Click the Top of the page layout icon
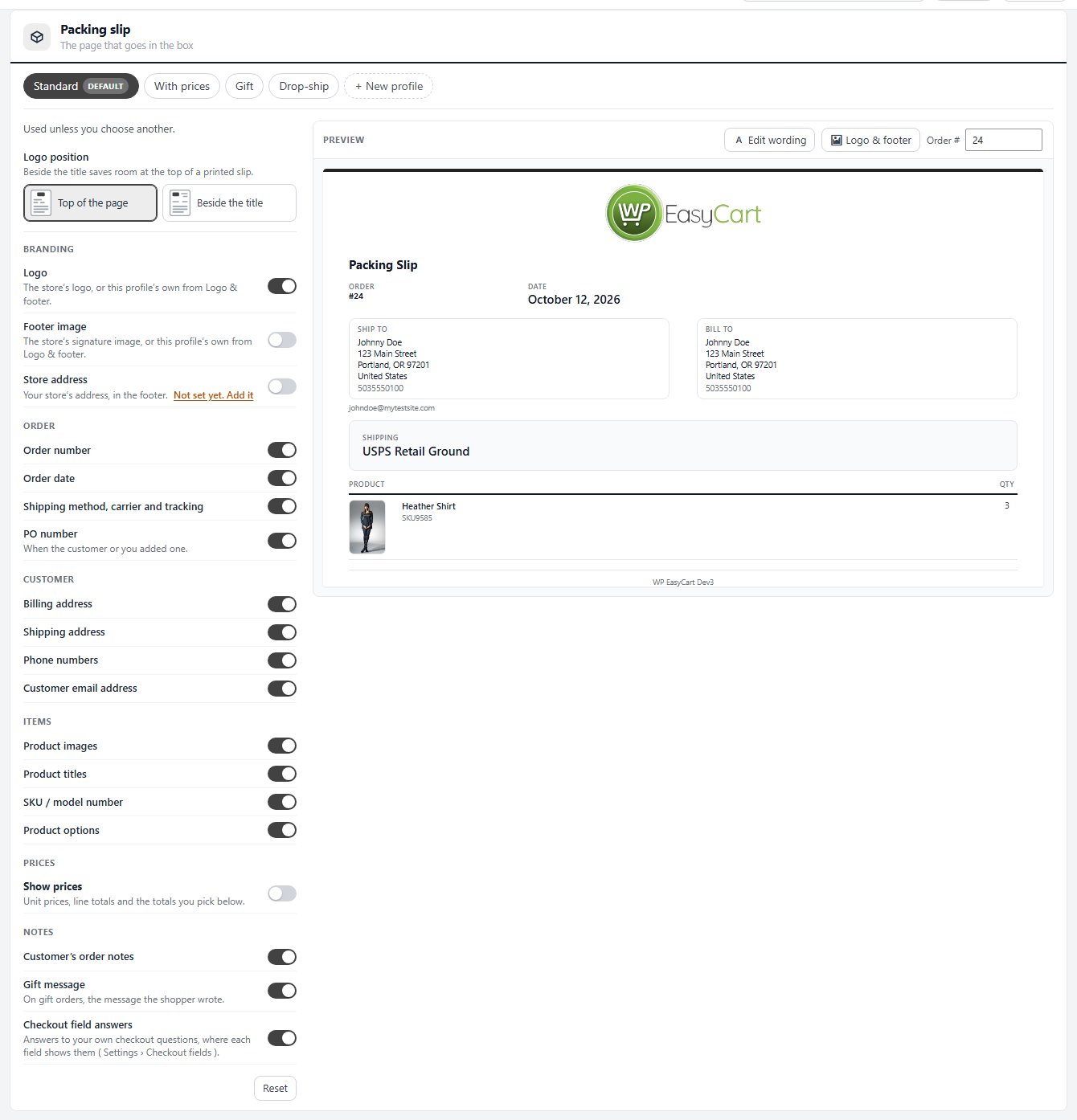Viewport: 1077px width, 1120px height. click(41, 202)
